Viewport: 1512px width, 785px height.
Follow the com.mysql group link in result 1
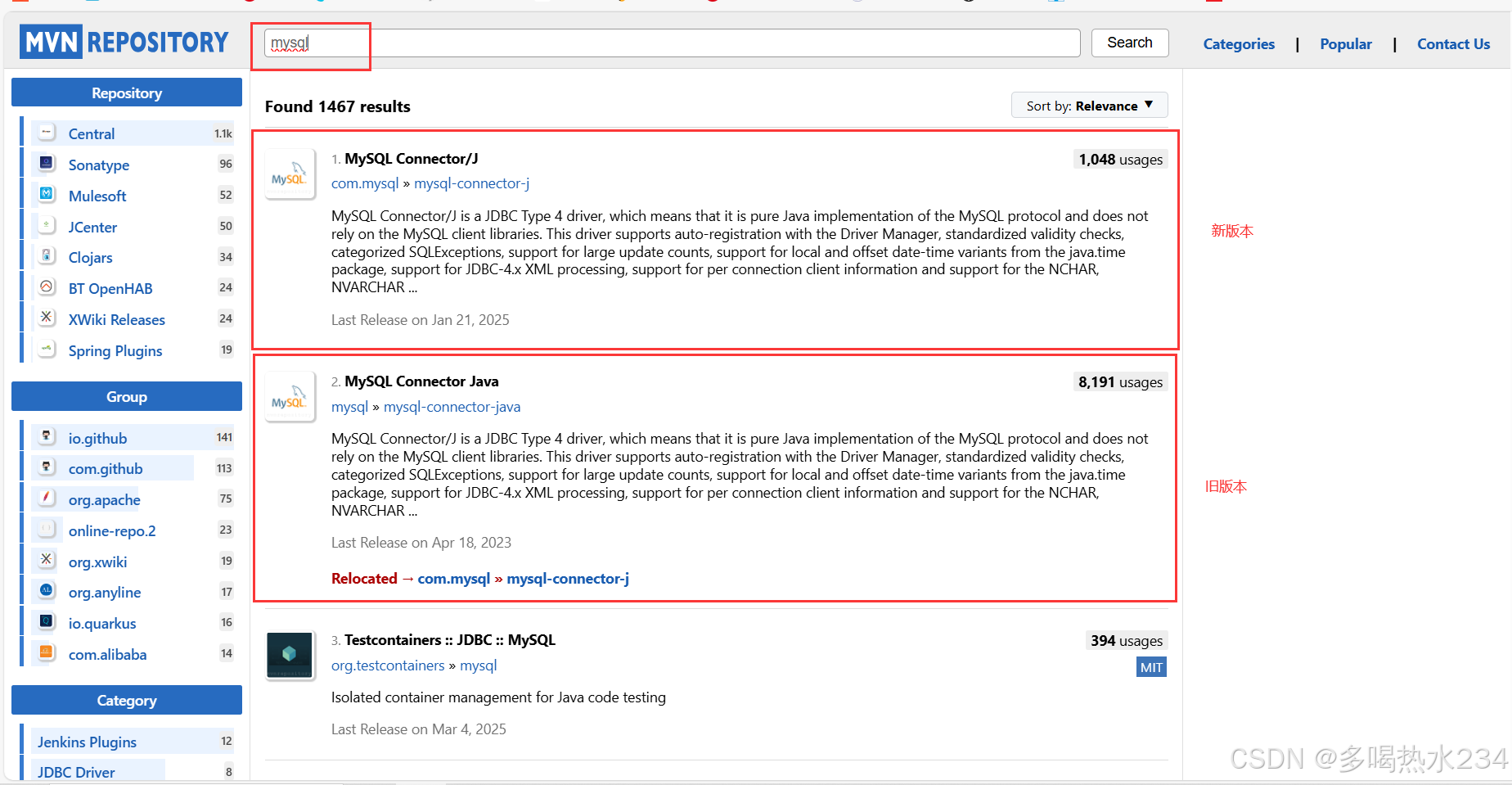click(365, 183)
